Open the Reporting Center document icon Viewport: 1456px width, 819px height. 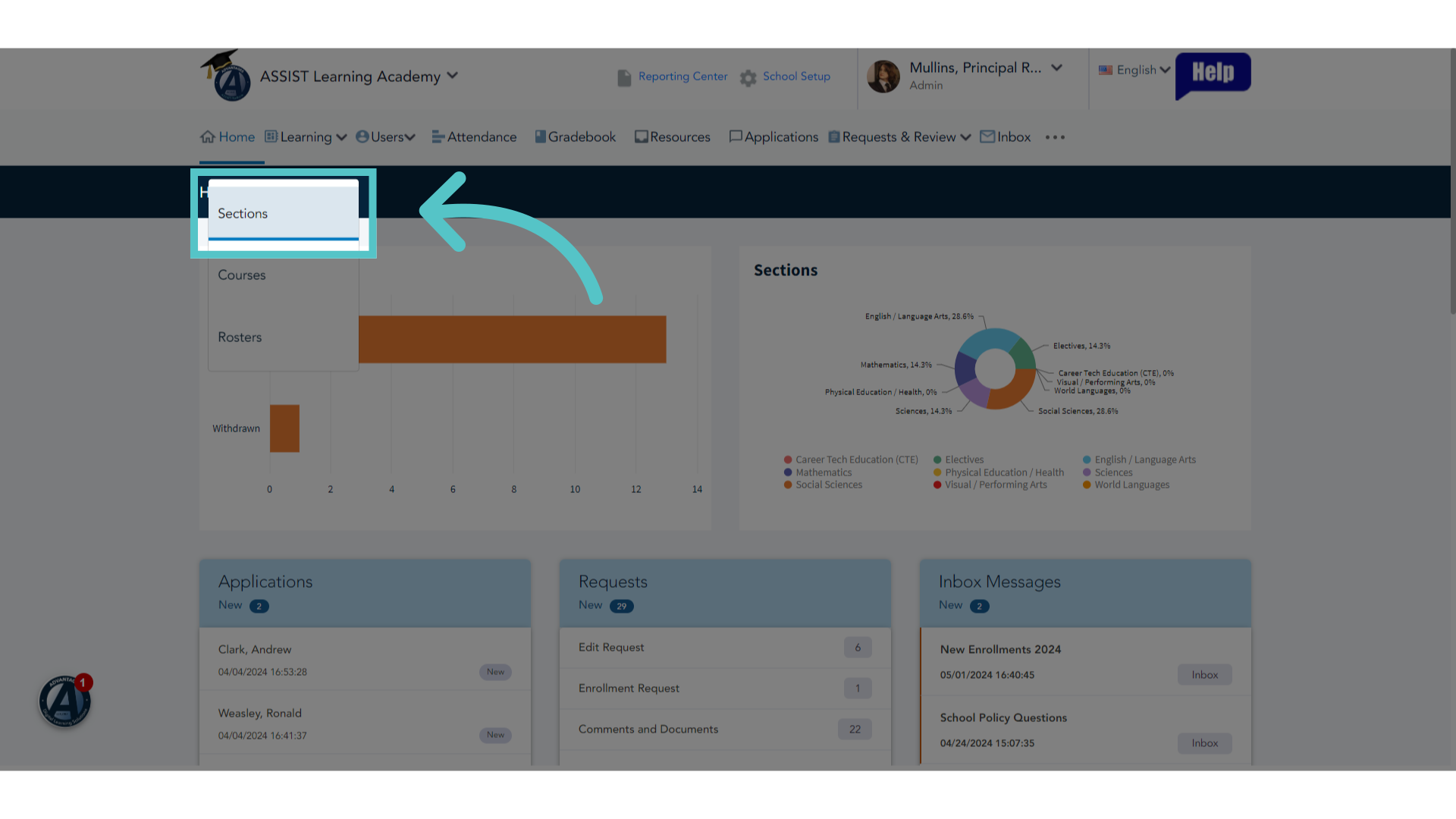point(624,77)
